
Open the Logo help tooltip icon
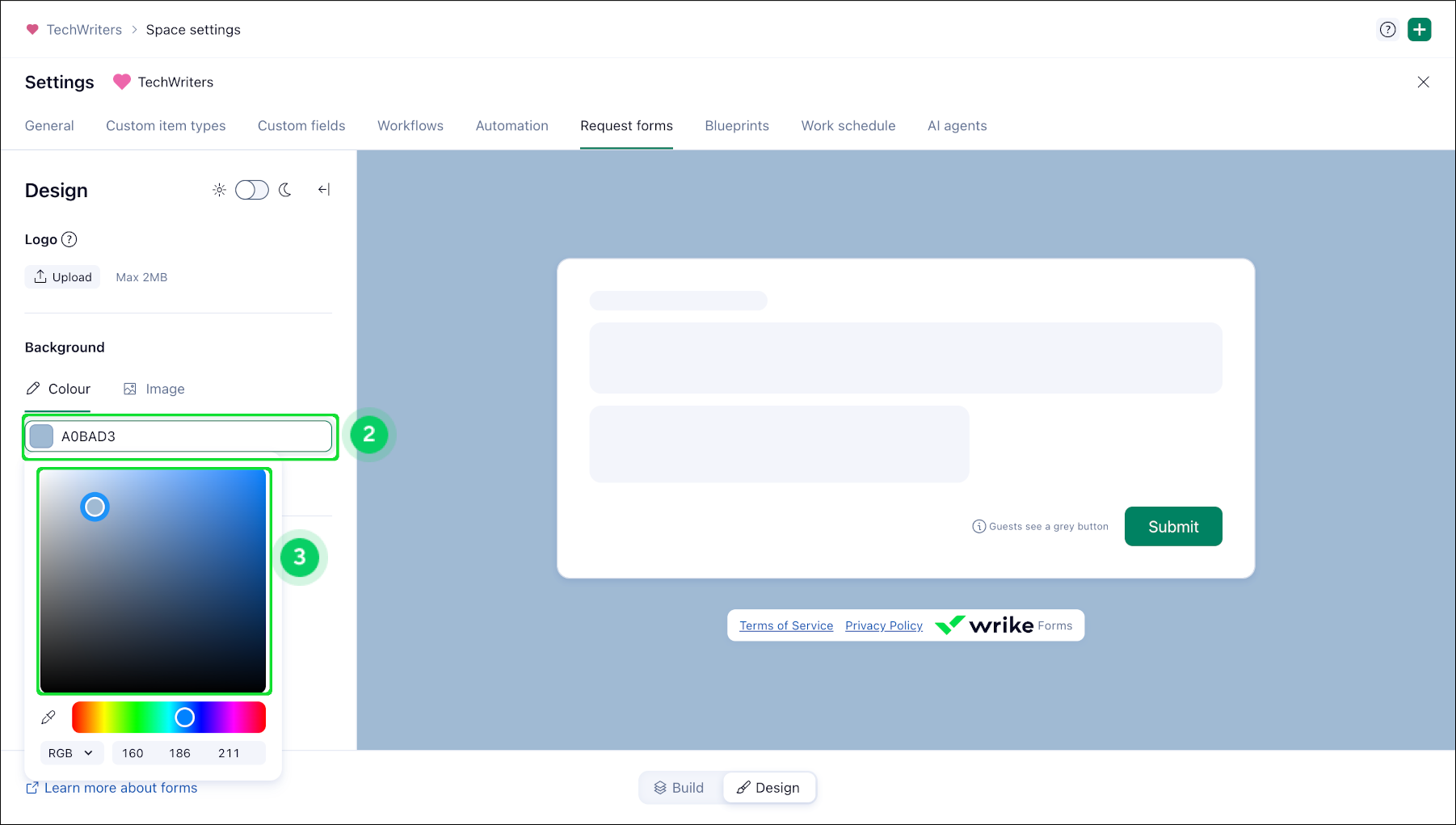pyautogui.click(x=69, y=239)
